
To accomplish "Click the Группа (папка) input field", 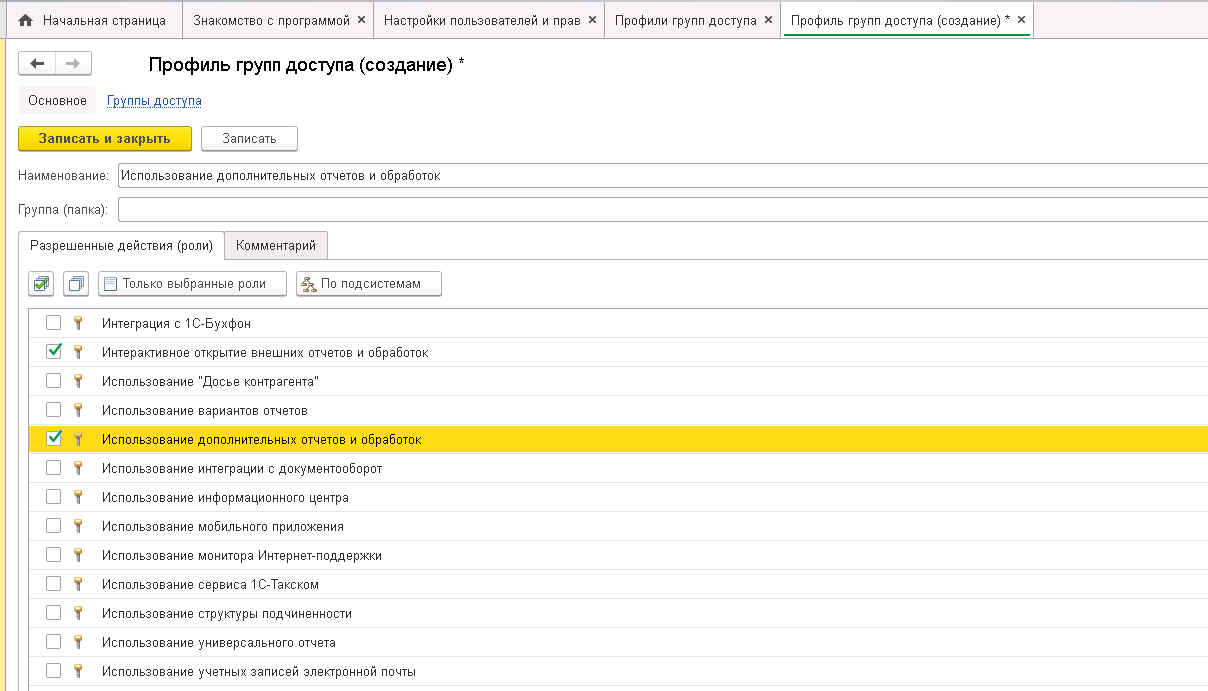I will (660, 210).
